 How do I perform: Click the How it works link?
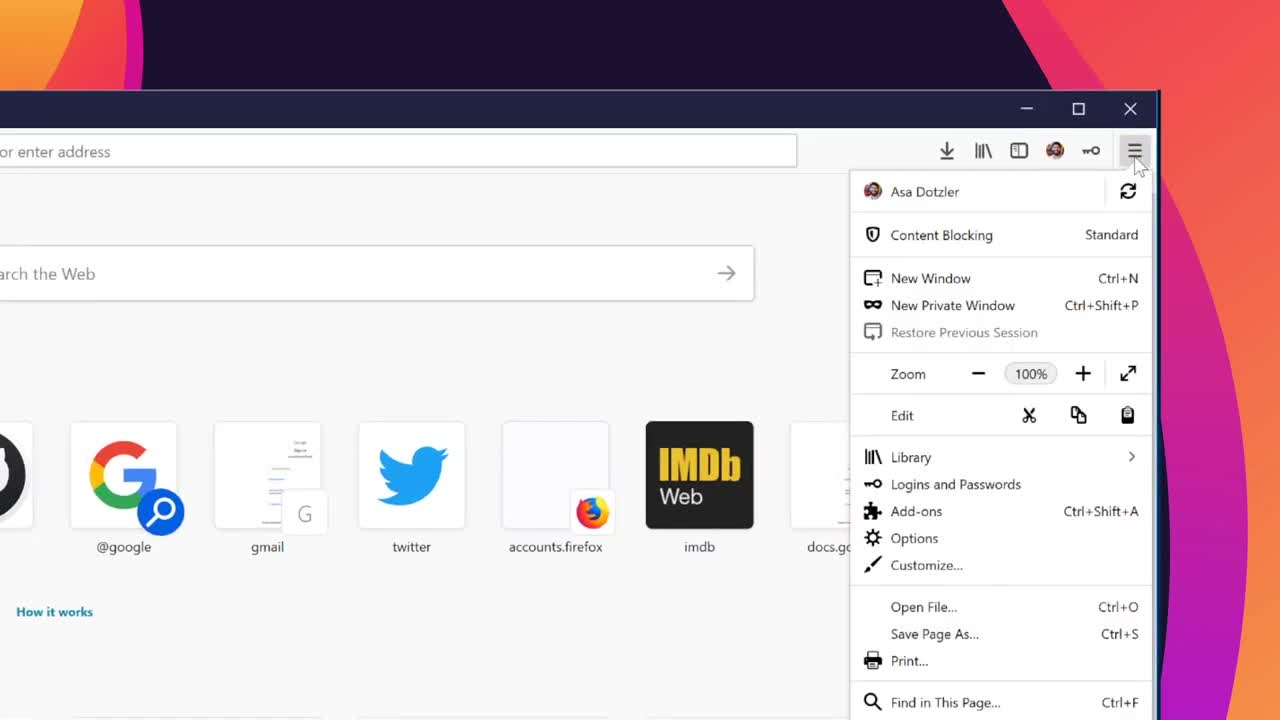pos(54,612)
